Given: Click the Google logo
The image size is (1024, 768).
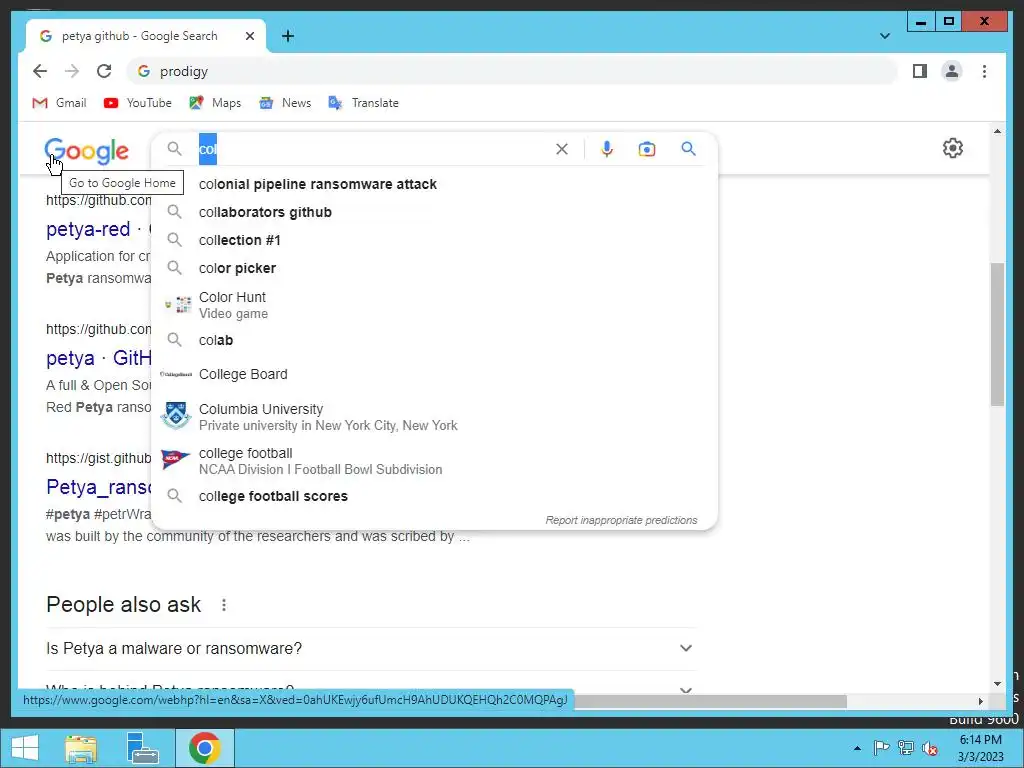Looking at the screenshot, I should 87,151.
